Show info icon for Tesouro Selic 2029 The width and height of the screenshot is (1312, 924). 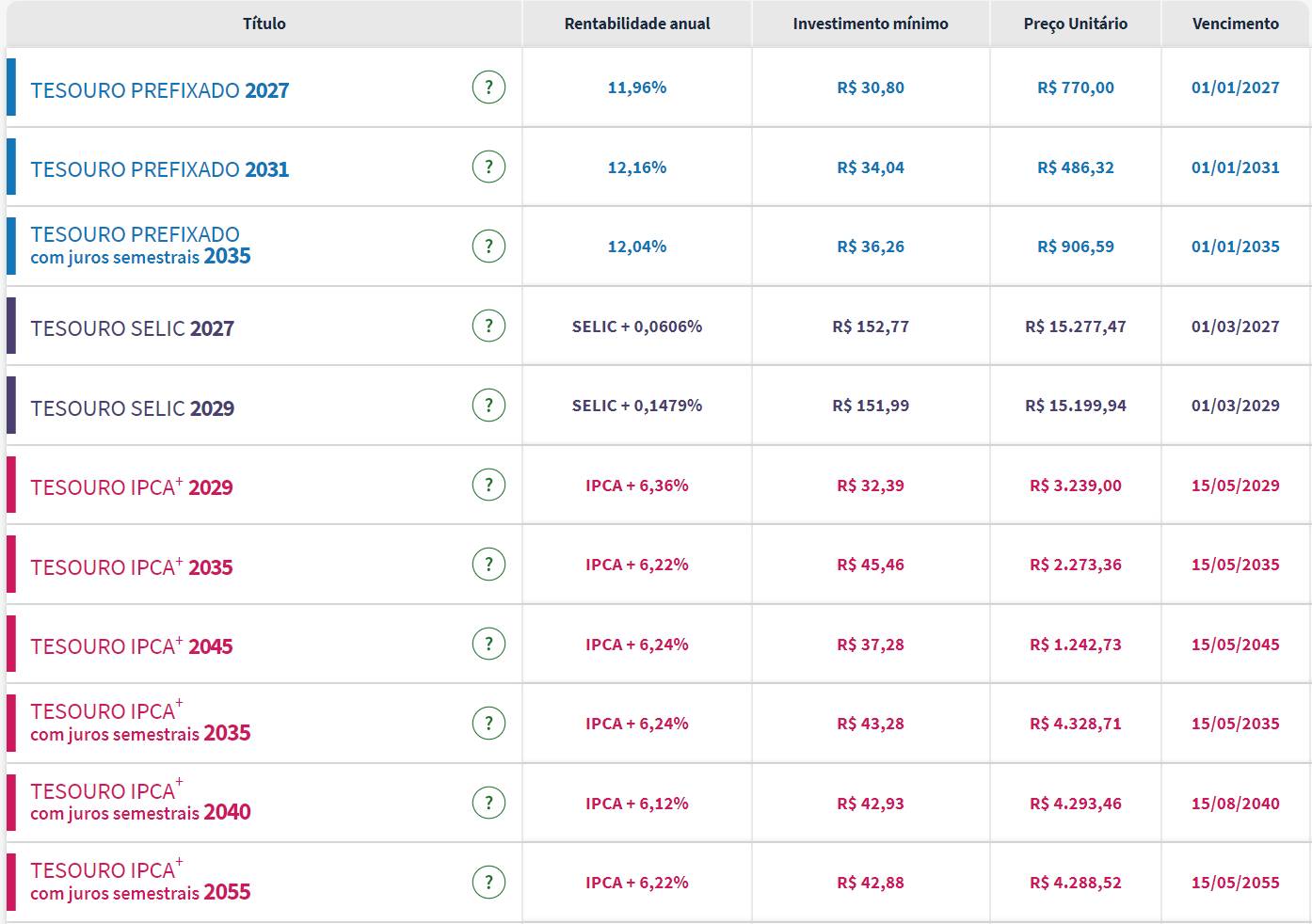(x=488, y=406)
